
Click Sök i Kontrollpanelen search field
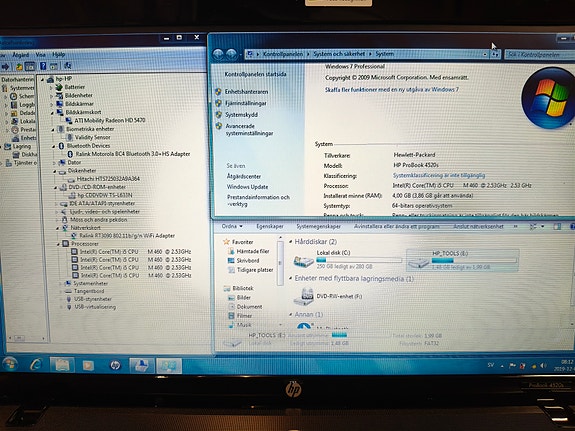coord(540,55)
